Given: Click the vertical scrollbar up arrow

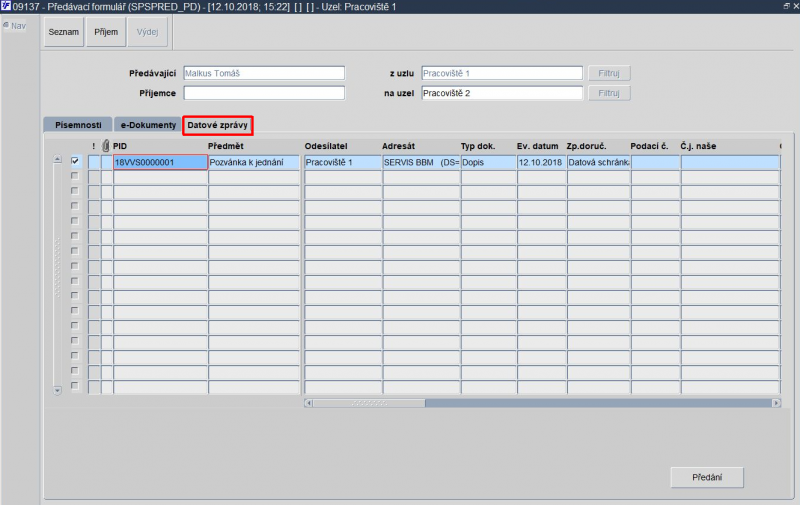Looking at the screenshot, I should click(x=57, y=159).
